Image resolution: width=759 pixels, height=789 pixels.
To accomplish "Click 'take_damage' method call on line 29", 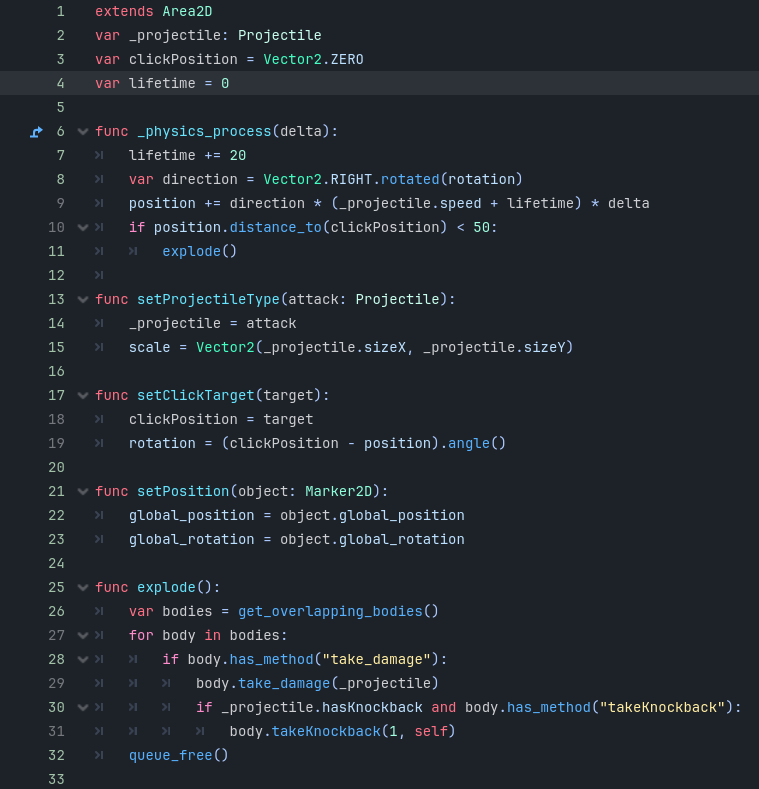I will (x=284, y=683).
